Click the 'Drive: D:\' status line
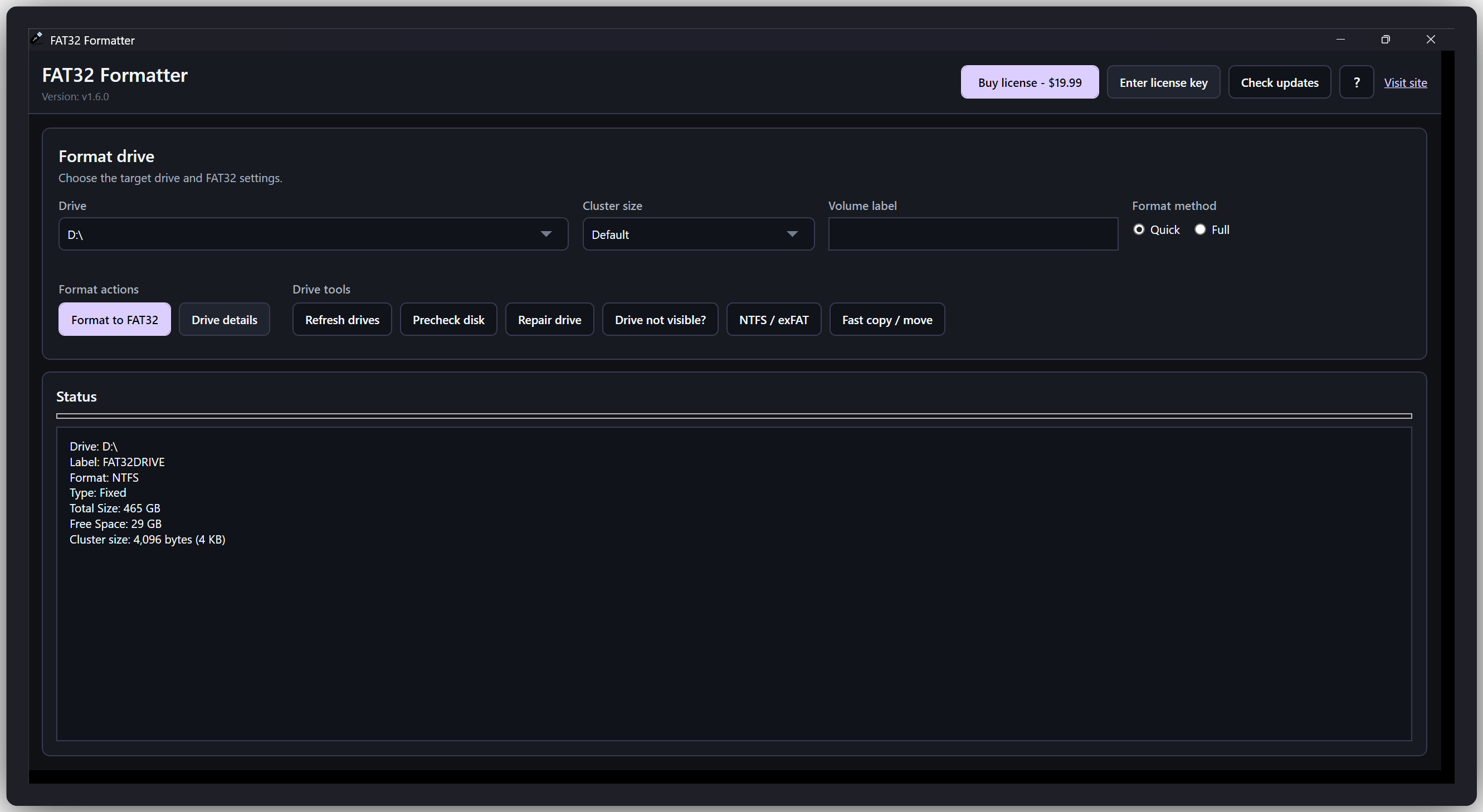Viewport: 1483px width, 812px height. click(93, 447)
